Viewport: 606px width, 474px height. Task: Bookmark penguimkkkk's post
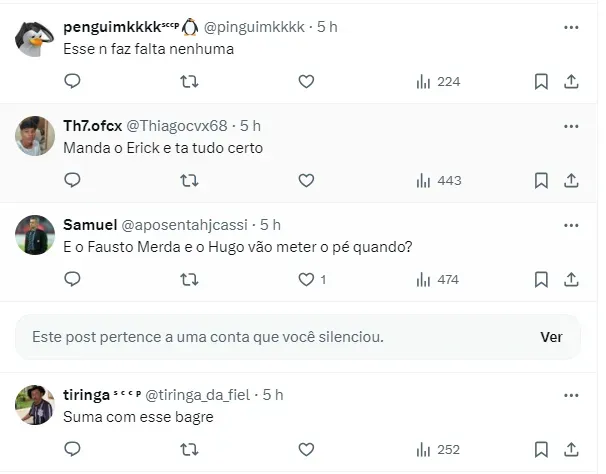tap(541, 81)
